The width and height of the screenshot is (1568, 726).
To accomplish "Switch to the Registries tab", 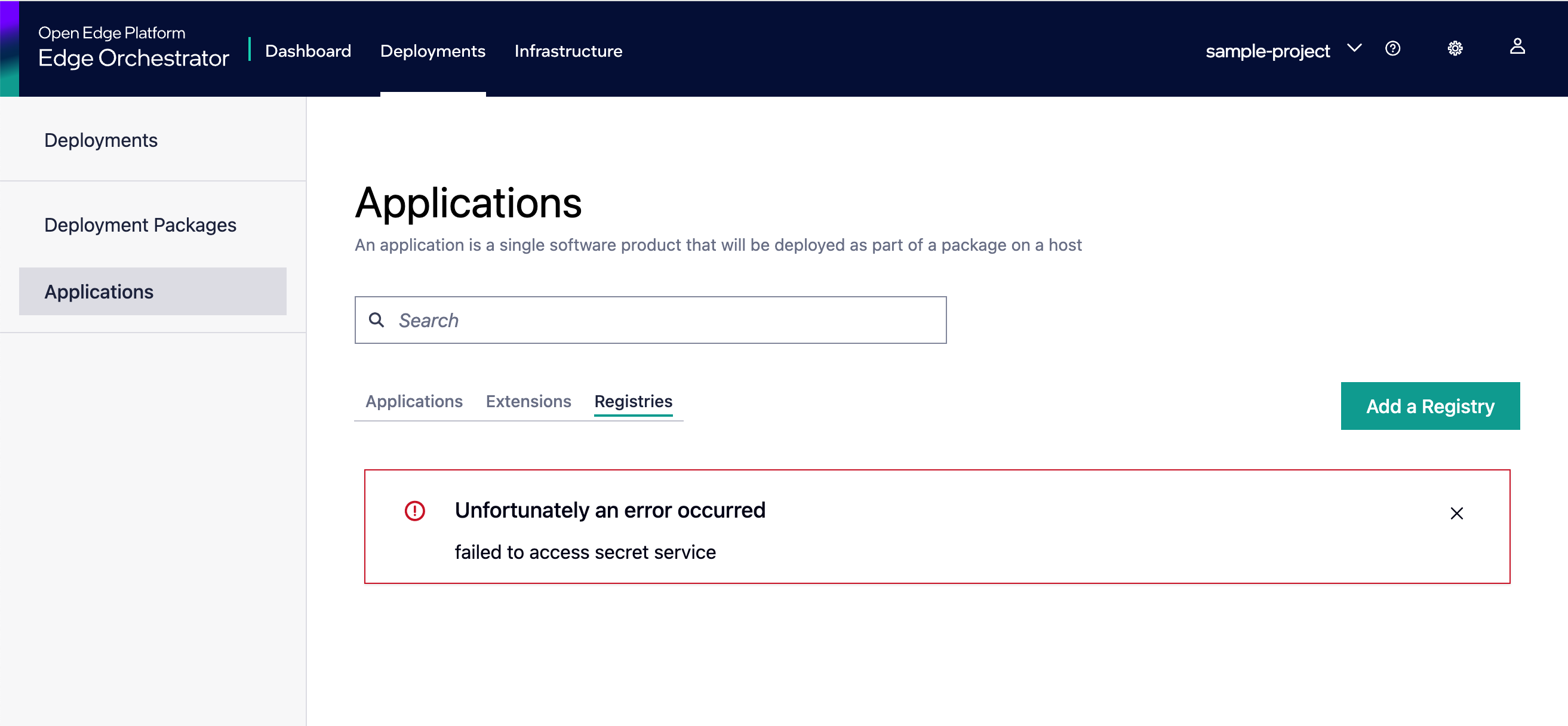I will [x=633, y=401].
